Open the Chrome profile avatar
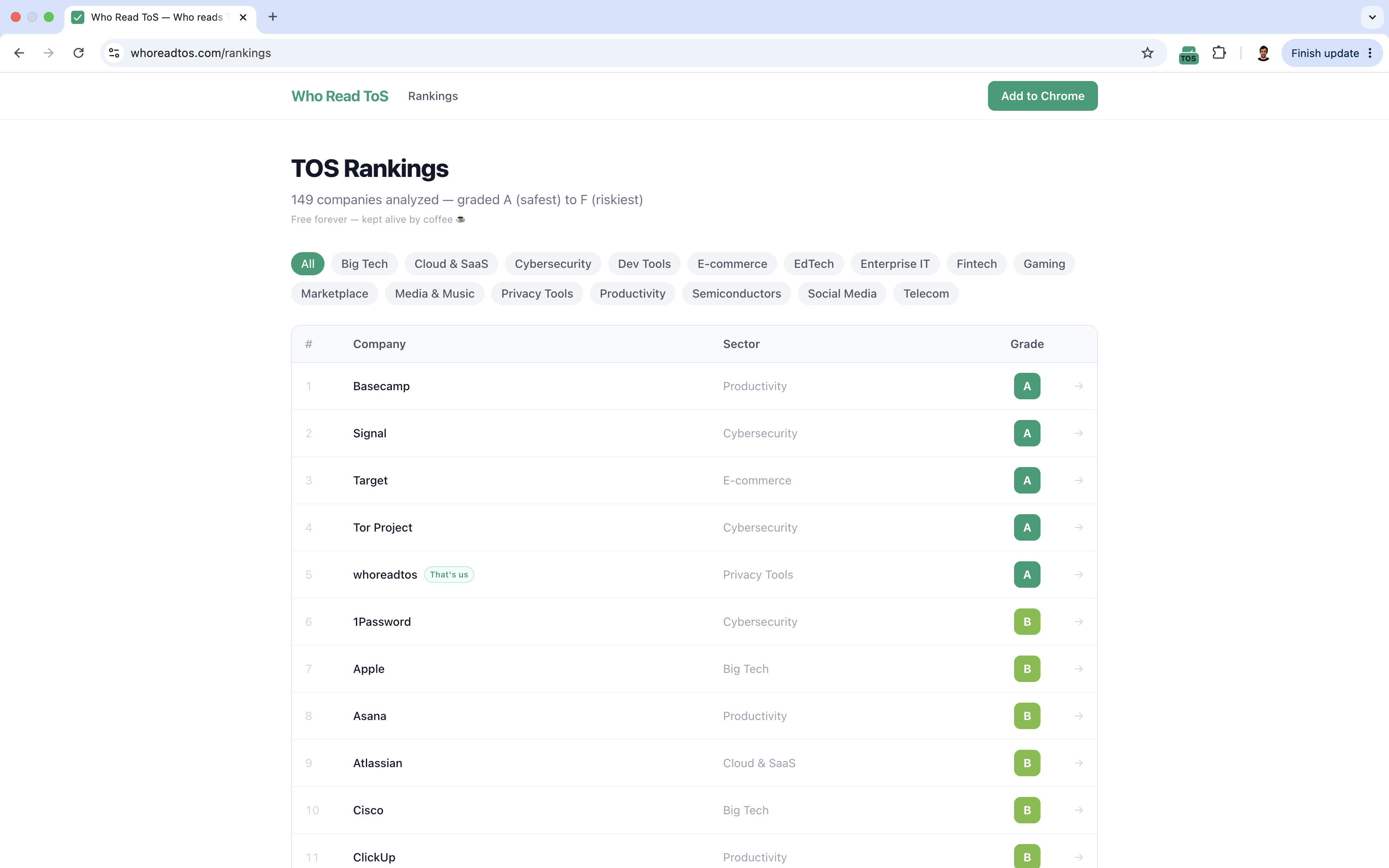1389x868 pixels. pyautogui.click(x=1263, y=53)
